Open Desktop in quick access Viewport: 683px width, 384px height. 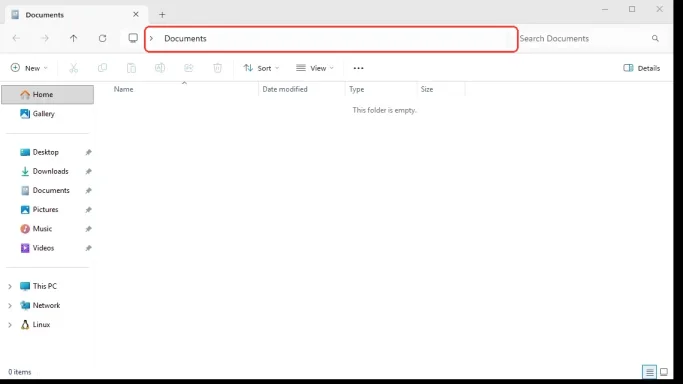coord(47,152)
